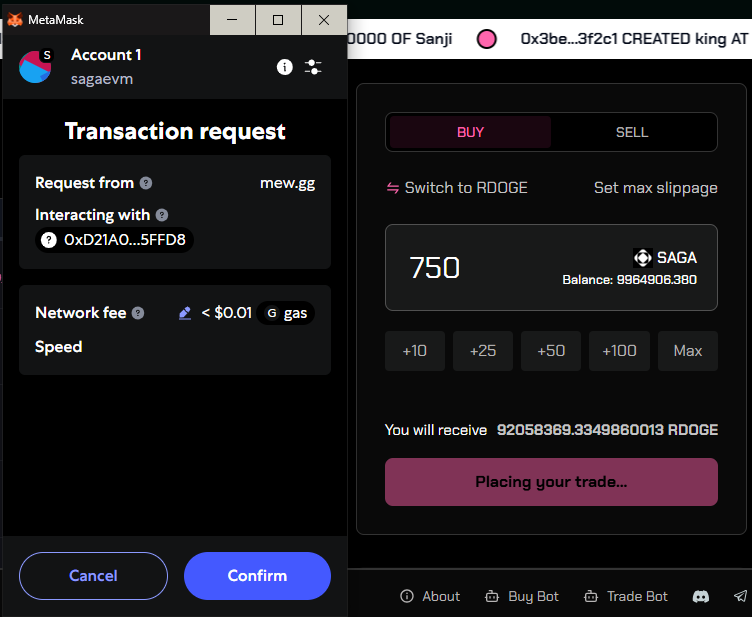752x617 pixels.
Task: Open the Trade Bot link
Action: point(626,596)
